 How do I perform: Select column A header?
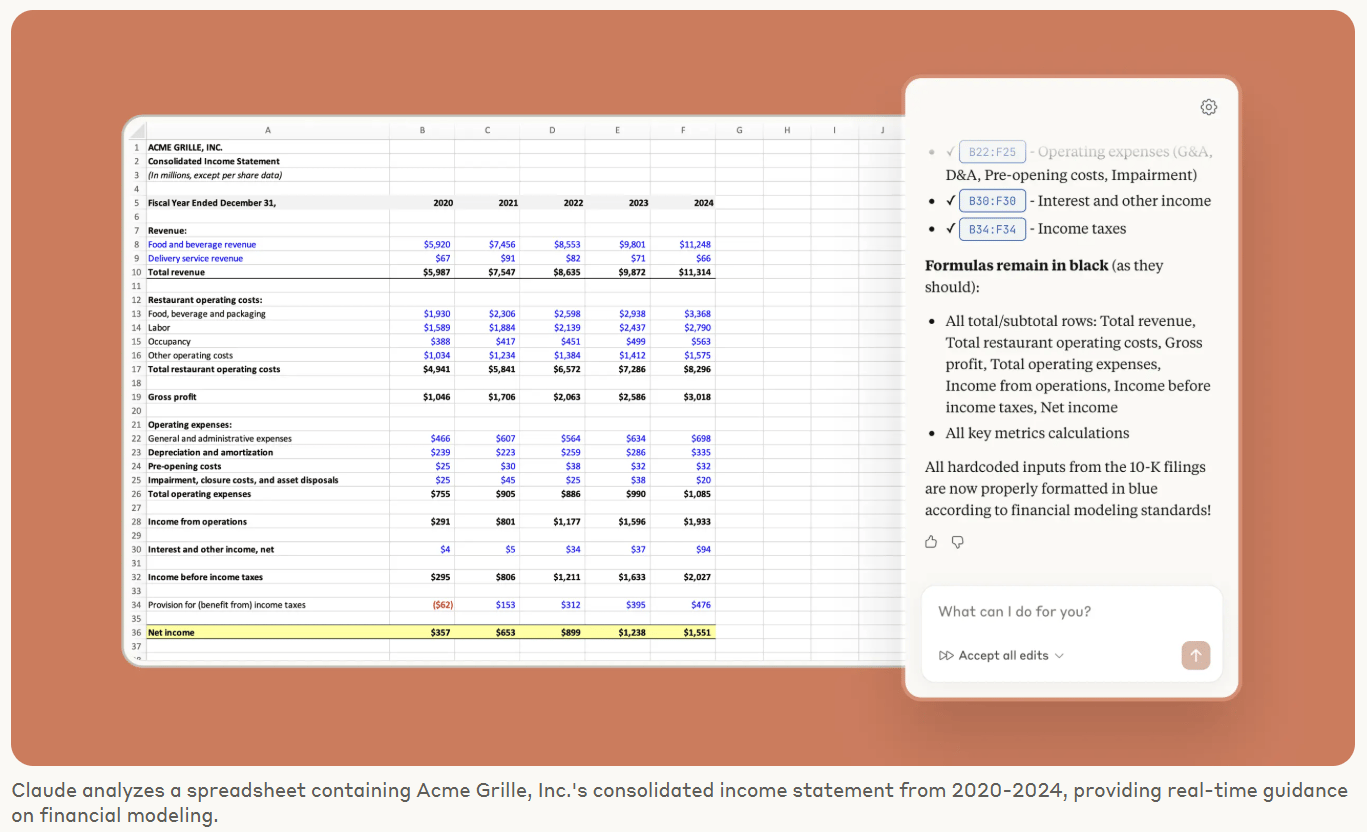pos(267,130)
